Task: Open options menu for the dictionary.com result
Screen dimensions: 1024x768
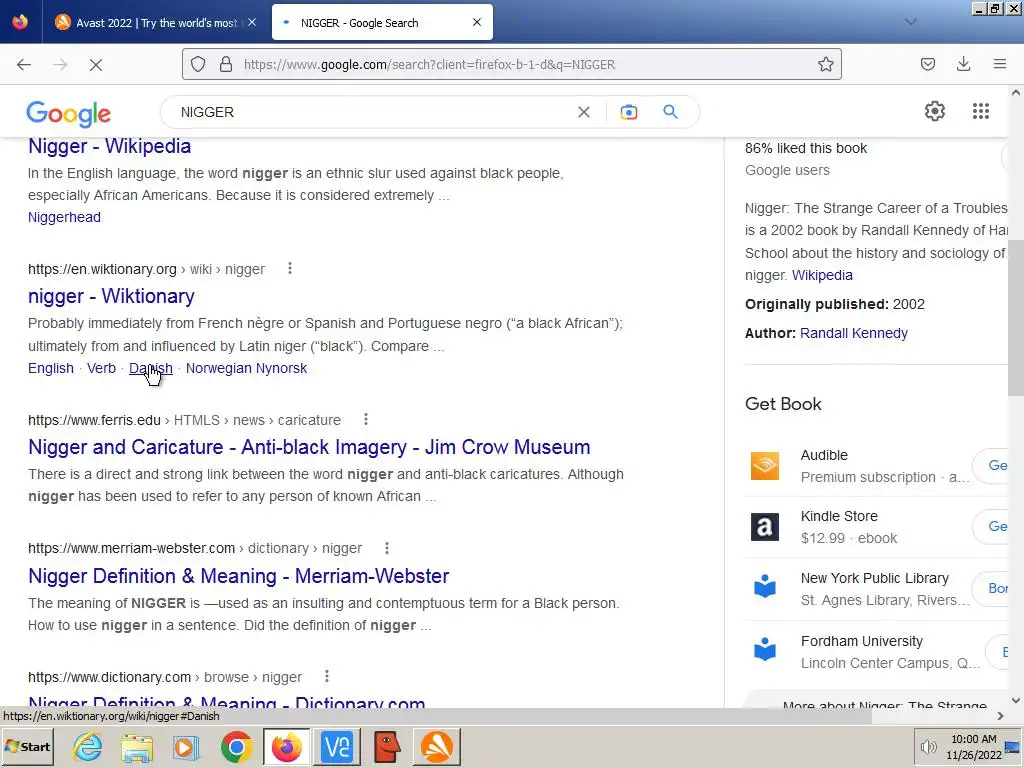Action: click(x=327, y=677)
